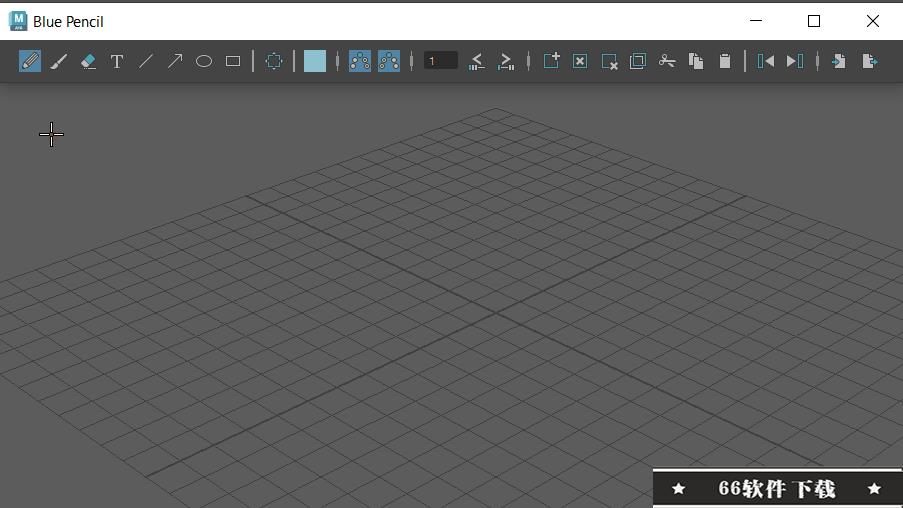The height and width of the screenshot is (508, 903).
Task: Click the retime-left less-than icon
Action: (477, 61)
